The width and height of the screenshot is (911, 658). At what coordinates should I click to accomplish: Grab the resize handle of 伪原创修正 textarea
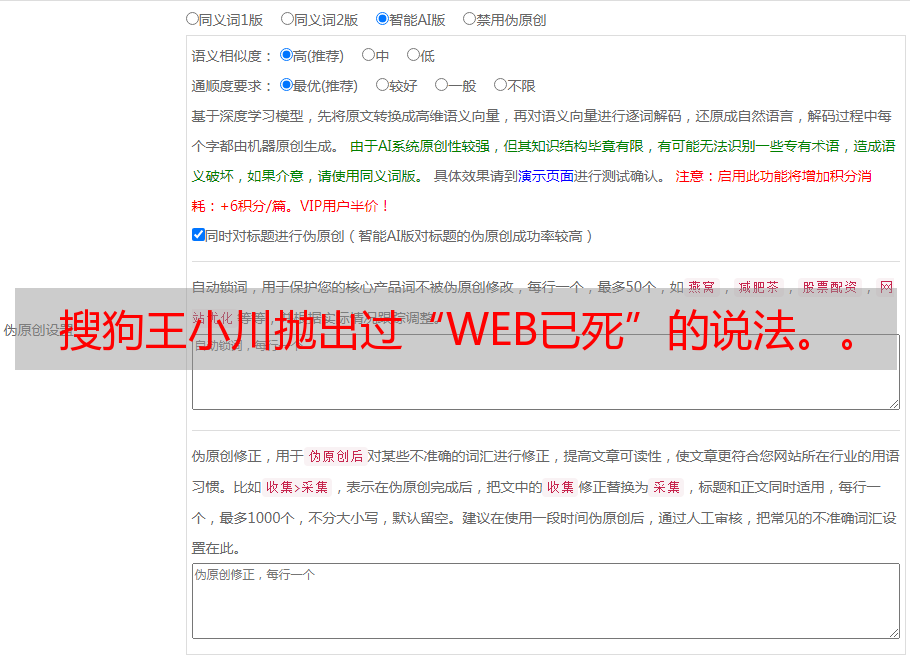point(894,633)
